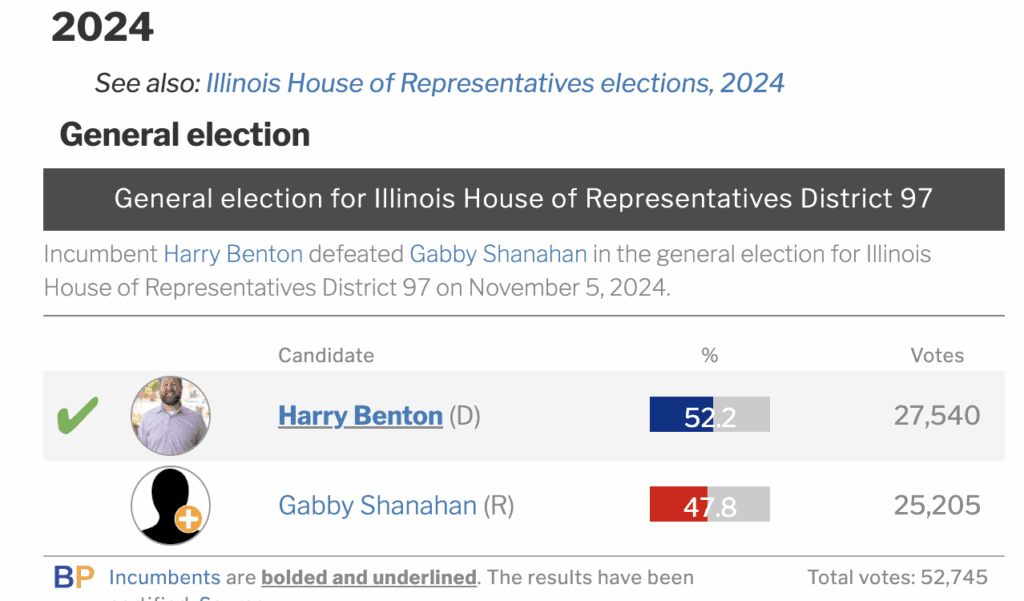Screen dimensions: 1024x601
Task: Open Harry Benton's candidate photo
Action: point(171,416)
